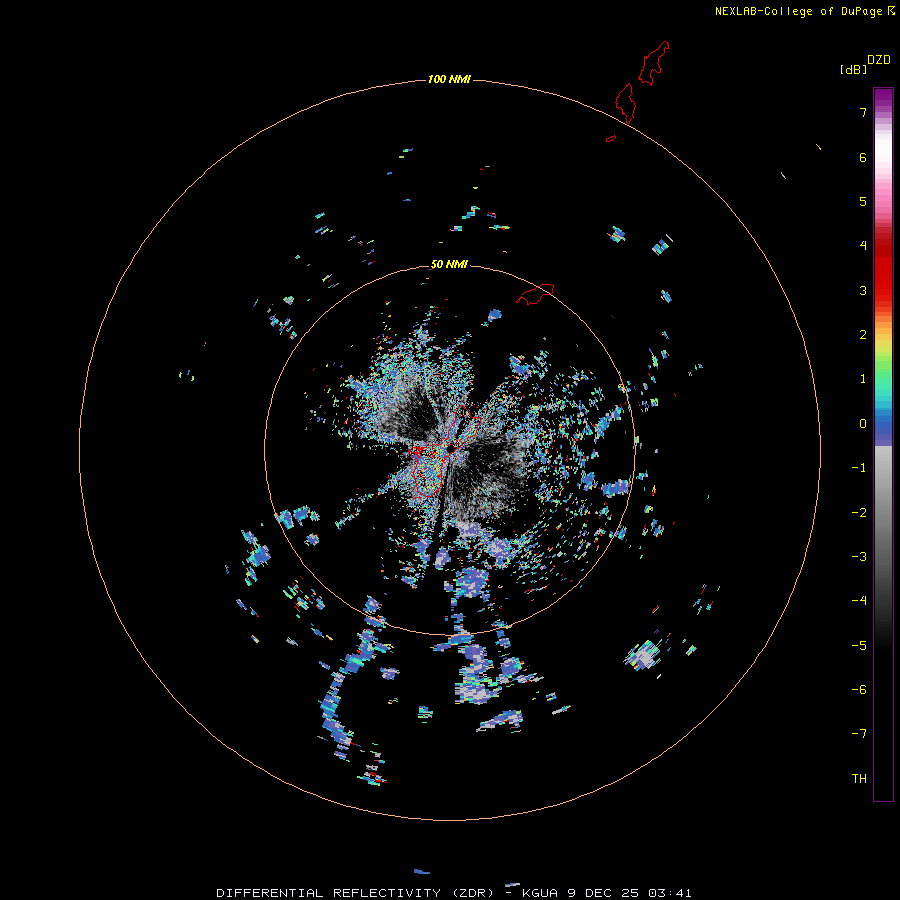Click the 9 DEC 25 date in the caption

point(603,893)
